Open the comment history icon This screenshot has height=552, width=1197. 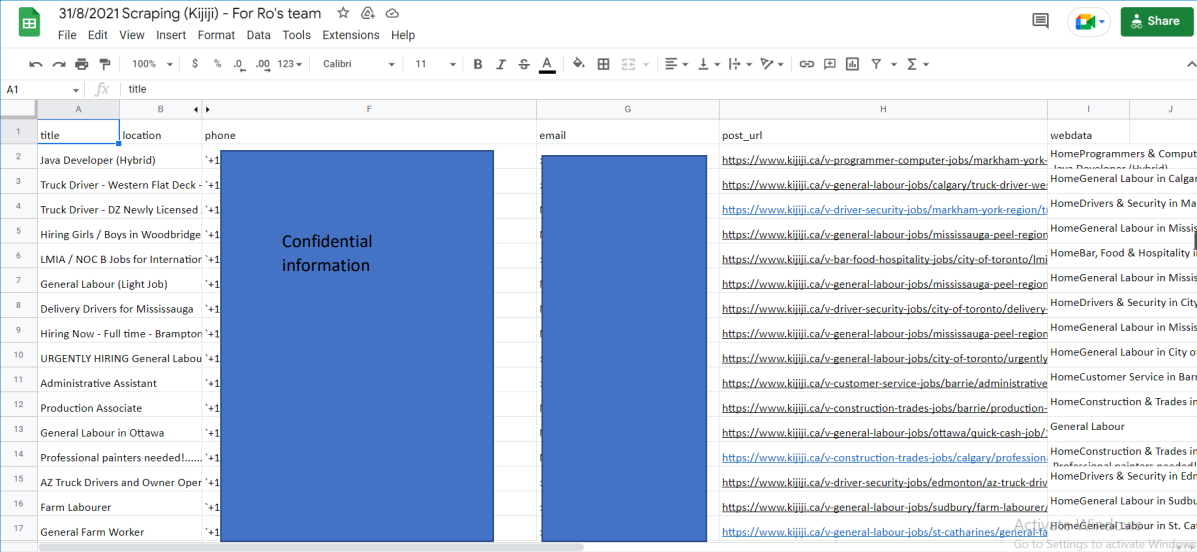[x=1041, y=21]
